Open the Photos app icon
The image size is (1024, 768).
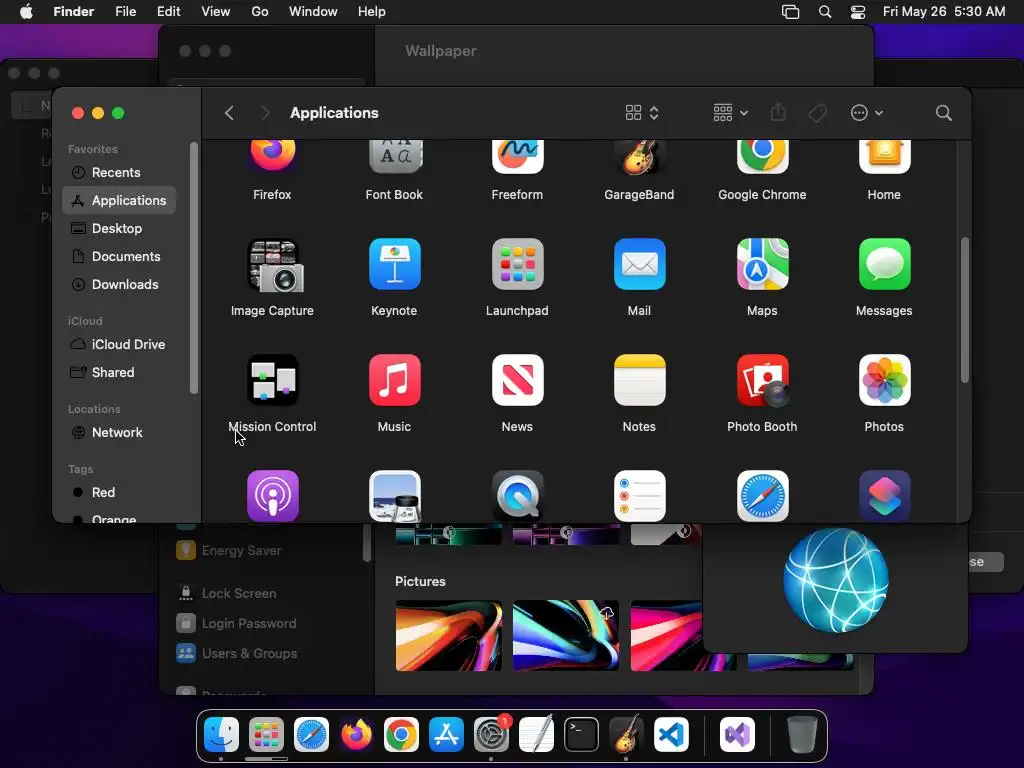pos(884,380)
